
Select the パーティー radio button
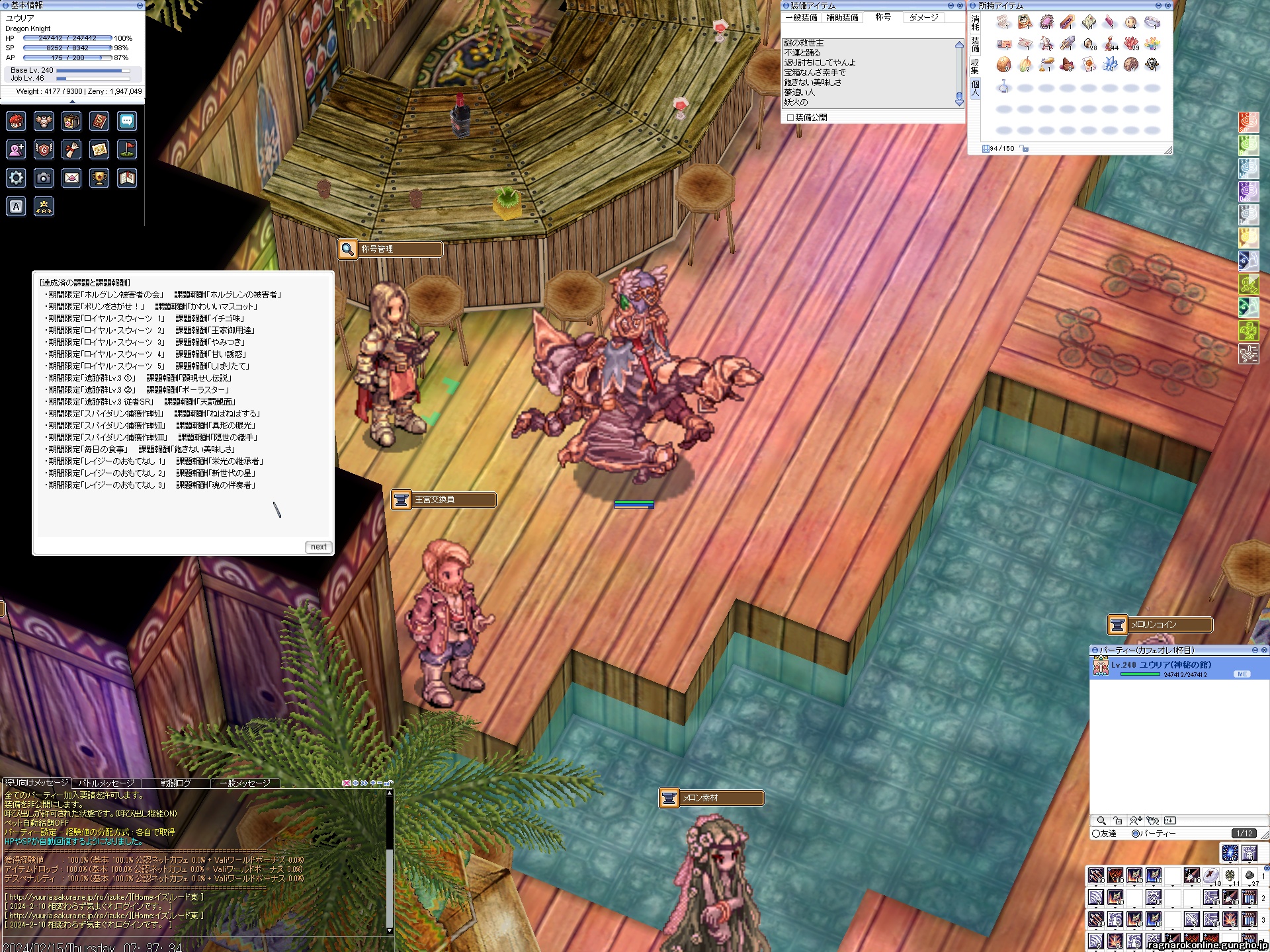point(1136,834)
